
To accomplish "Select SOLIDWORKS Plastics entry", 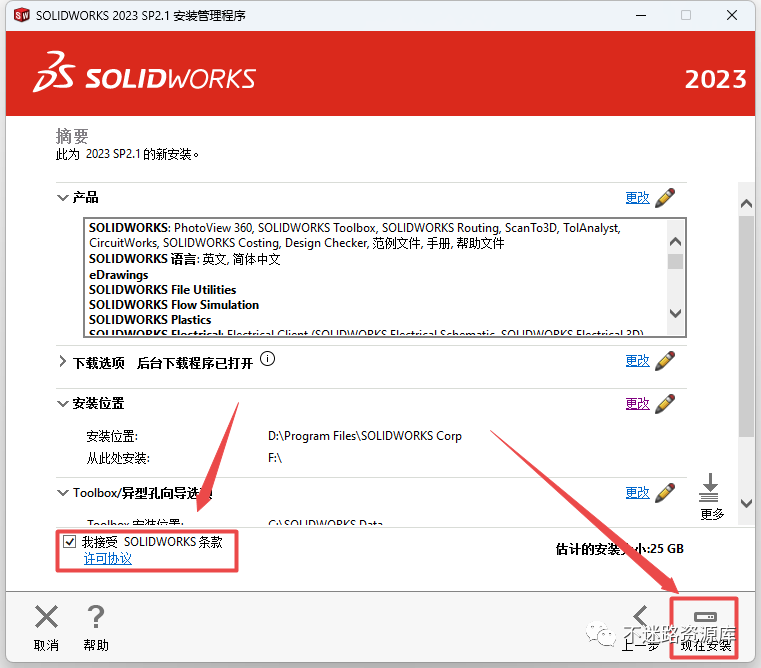I will click(150, 320).
